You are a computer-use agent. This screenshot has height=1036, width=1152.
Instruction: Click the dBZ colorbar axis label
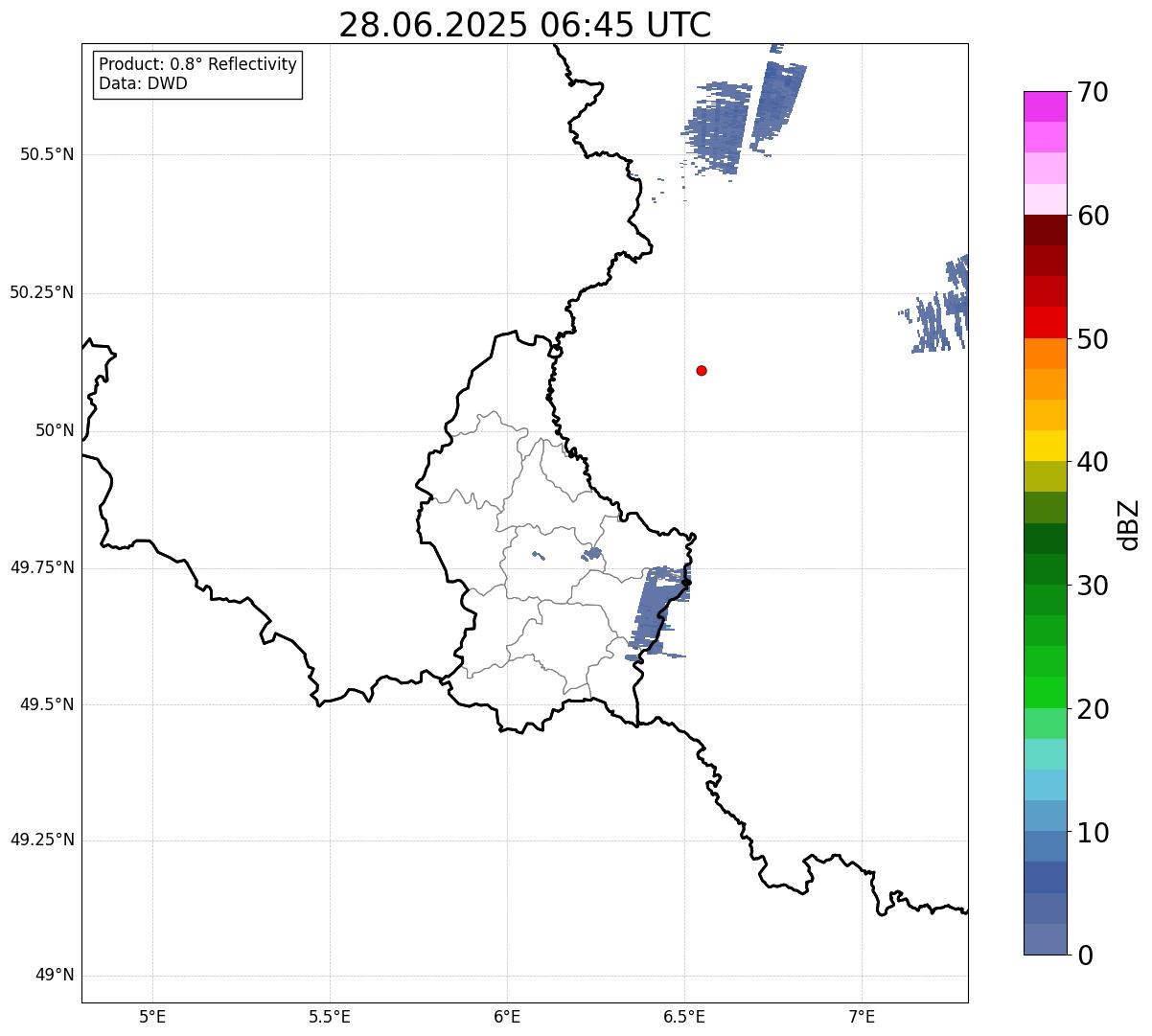(x=1129, y=523)
